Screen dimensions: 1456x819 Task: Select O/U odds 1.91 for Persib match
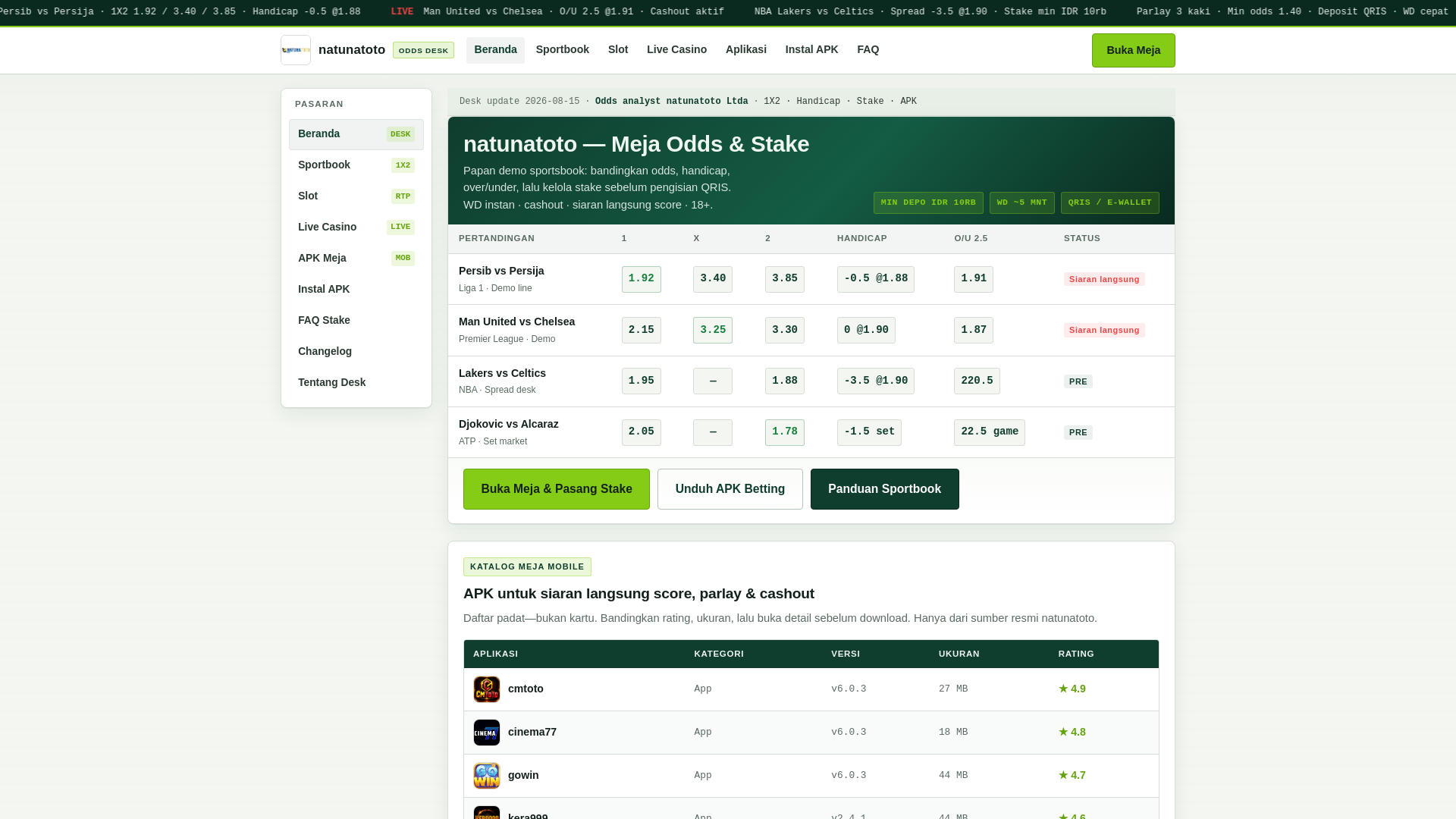[974, 279]
